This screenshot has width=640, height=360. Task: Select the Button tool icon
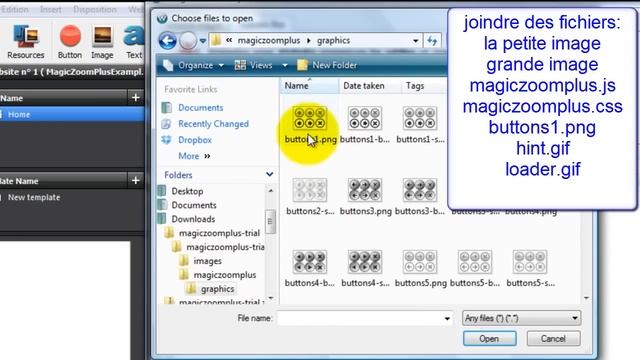click(70, 36)
